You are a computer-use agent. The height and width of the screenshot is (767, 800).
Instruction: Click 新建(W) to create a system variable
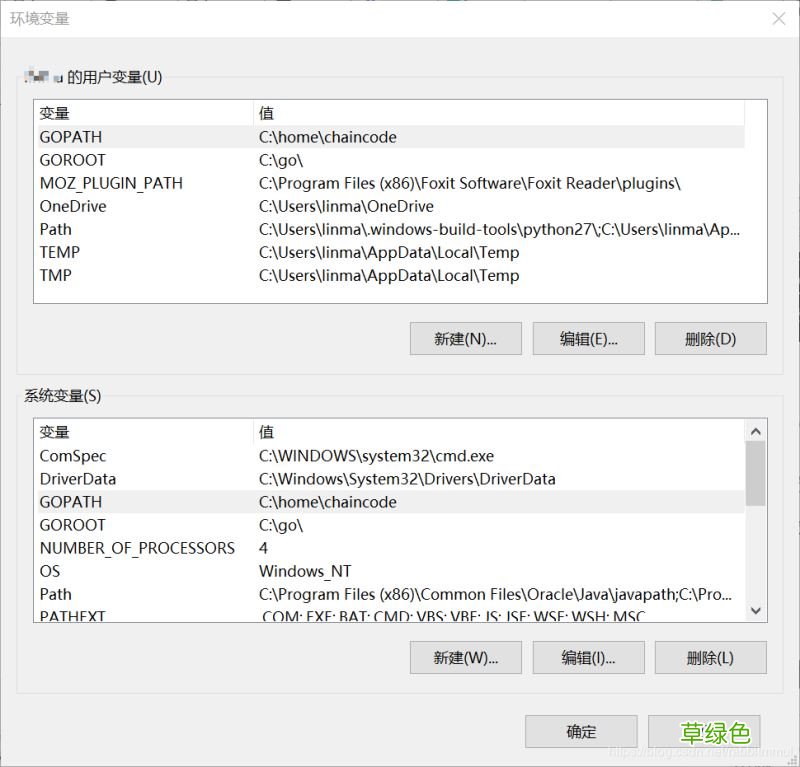pos(465,657)
